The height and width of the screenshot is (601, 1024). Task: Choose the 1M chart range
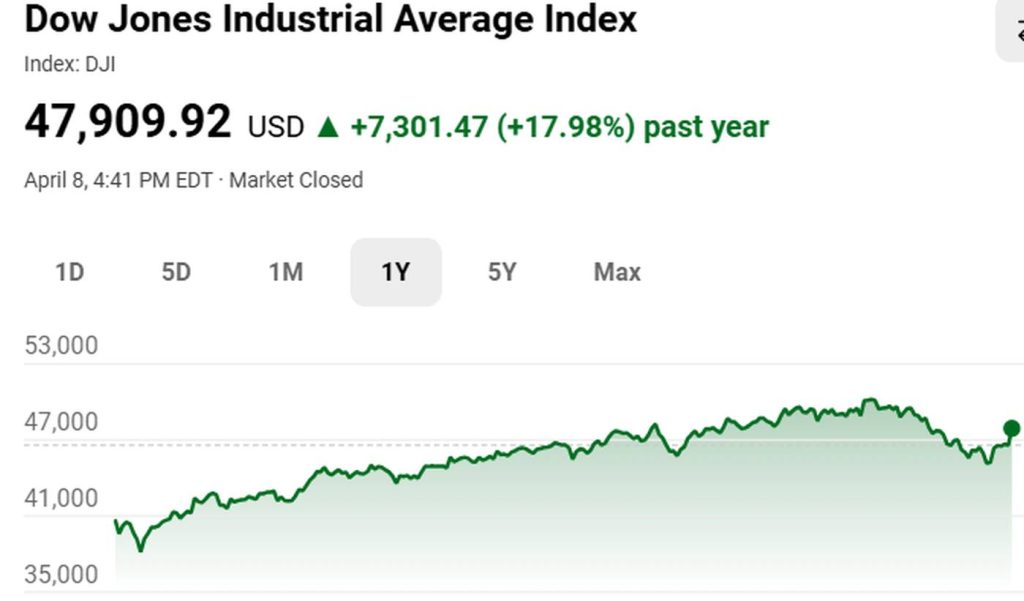click(x=286, y=272)
